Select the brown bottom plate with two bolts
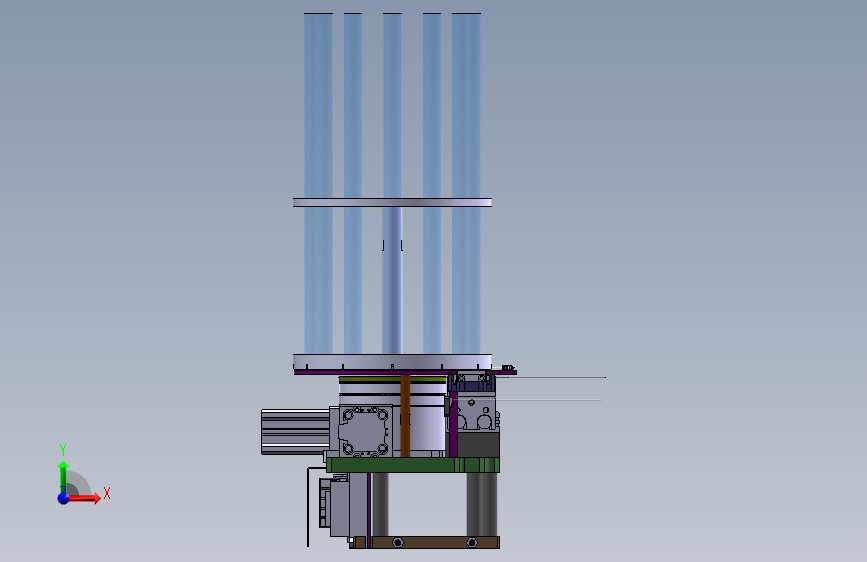The height and width of the screenshot is (562, 867). pyautogui.click(x=425, y=542)
